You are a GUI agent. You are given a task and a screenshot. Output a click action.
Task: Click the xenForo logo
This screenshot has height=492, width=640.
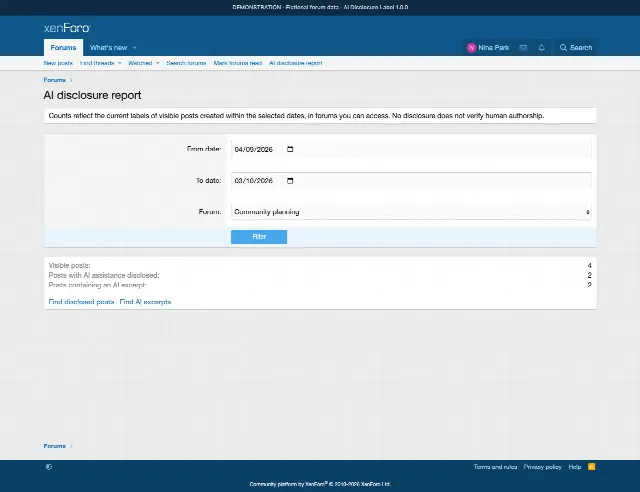click(x=67, y=28)
